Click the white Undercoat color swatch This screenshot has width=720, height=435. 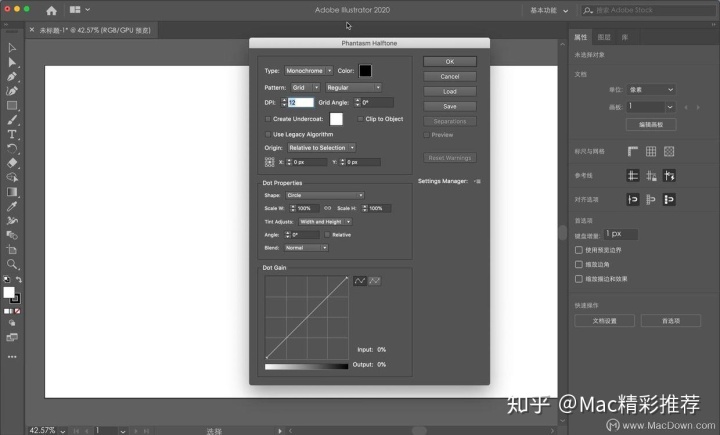click(x=336, y=119)
